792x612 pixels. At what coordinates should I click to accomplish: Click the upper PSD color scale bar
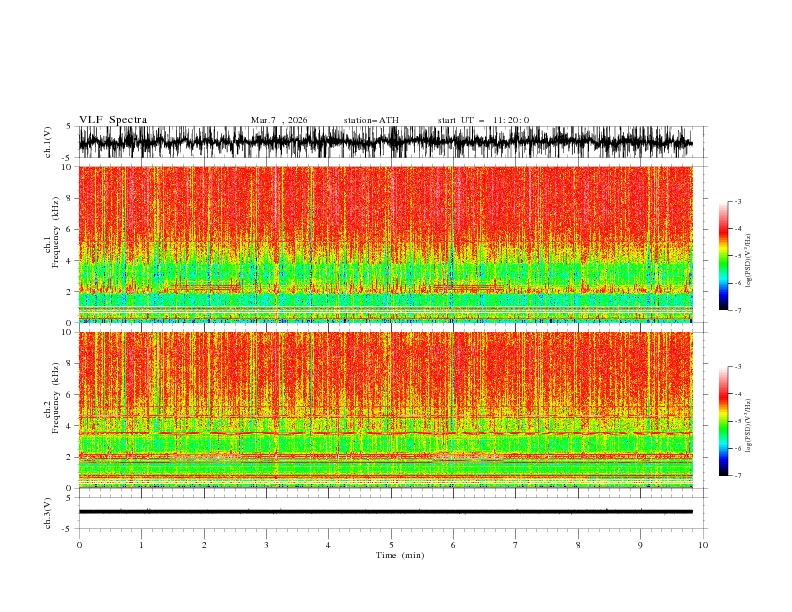click(723, 256)
